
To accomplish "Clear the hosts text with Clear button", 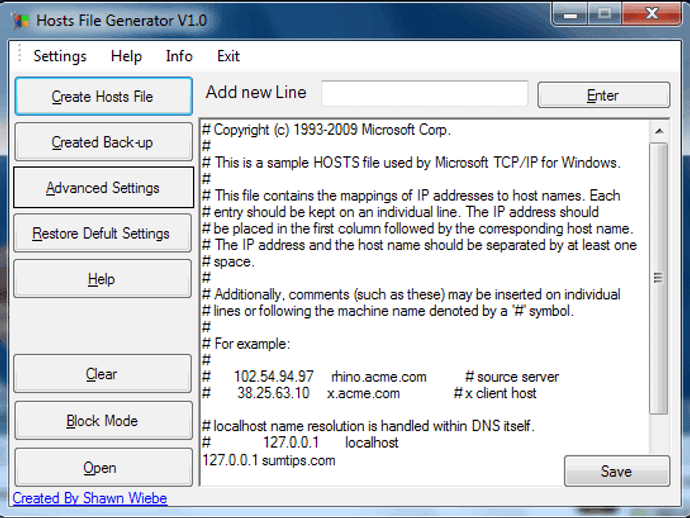I will (103, 374).
